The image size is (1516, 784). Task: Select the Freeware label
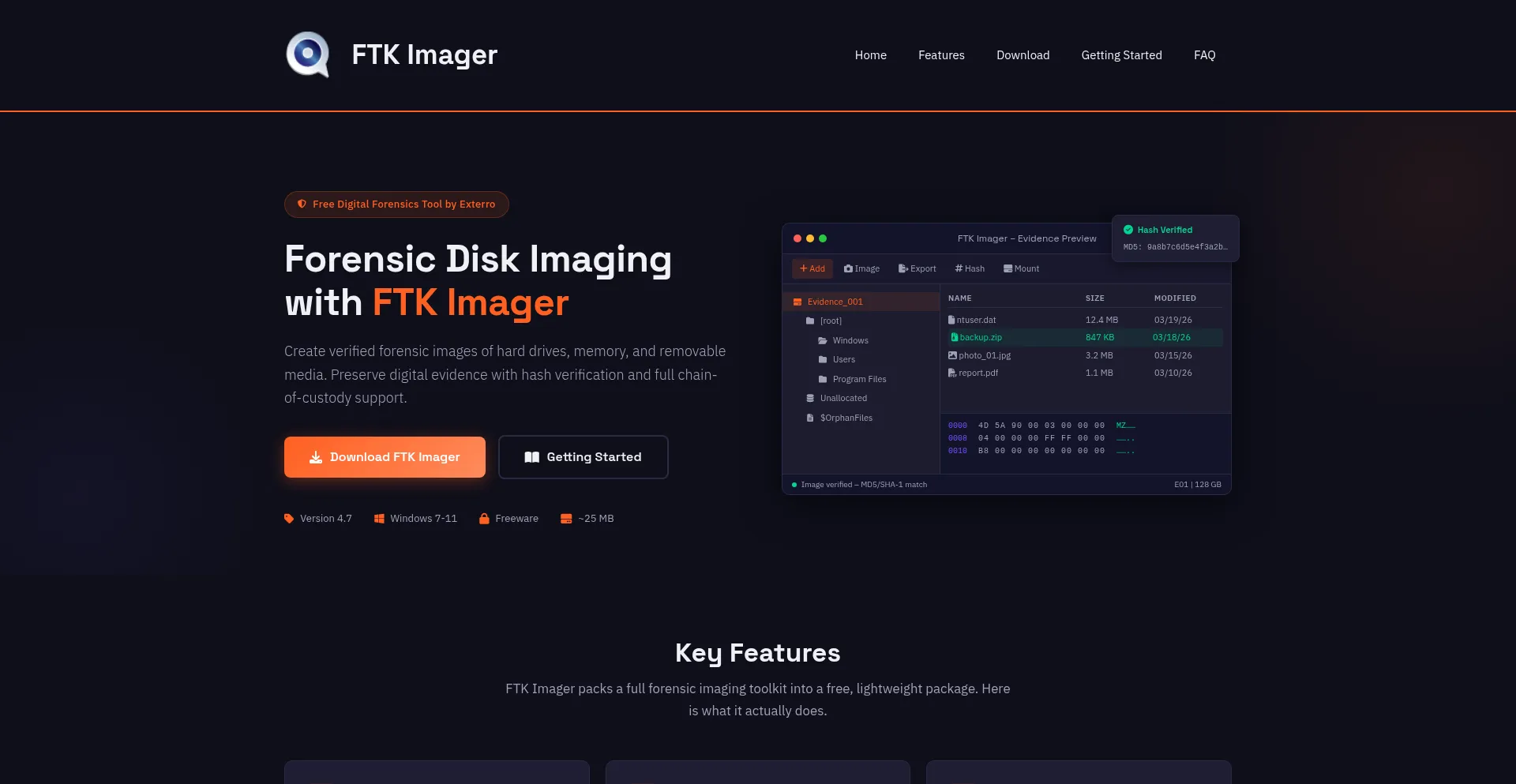tap(516, 519)
